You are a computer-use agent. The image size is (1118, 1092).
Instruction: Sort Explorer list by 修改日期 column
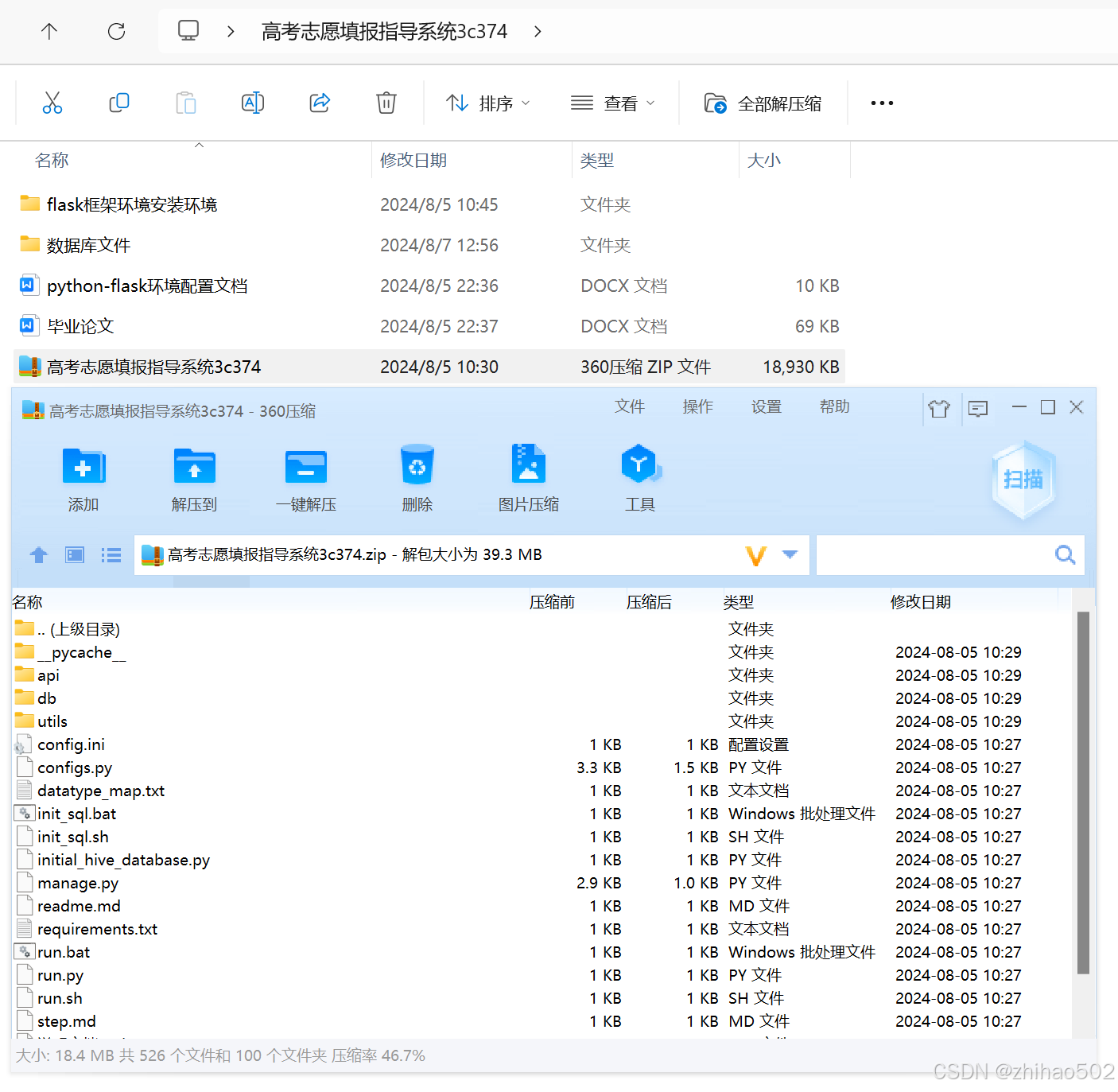point(413,160)
